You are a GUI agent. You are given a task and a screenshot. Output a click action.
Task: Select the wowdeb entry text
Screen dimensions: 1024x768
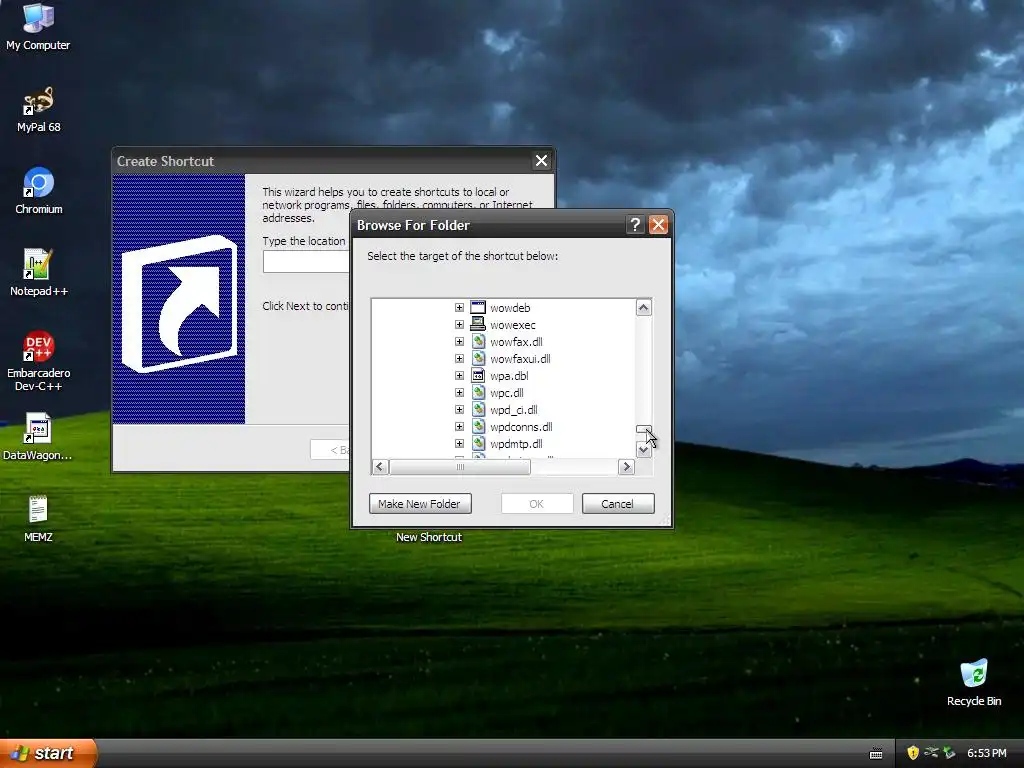[x=510, y=308]
